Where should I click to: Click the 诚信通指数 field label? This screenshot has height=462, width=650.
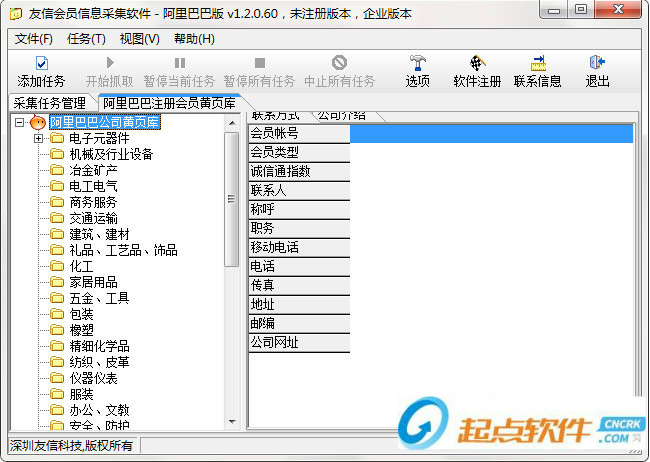(x=299, y=172)
